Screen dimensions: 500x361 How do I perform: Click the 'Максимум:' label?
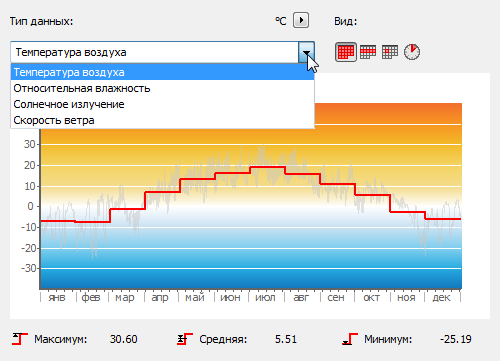coord(61,339)
